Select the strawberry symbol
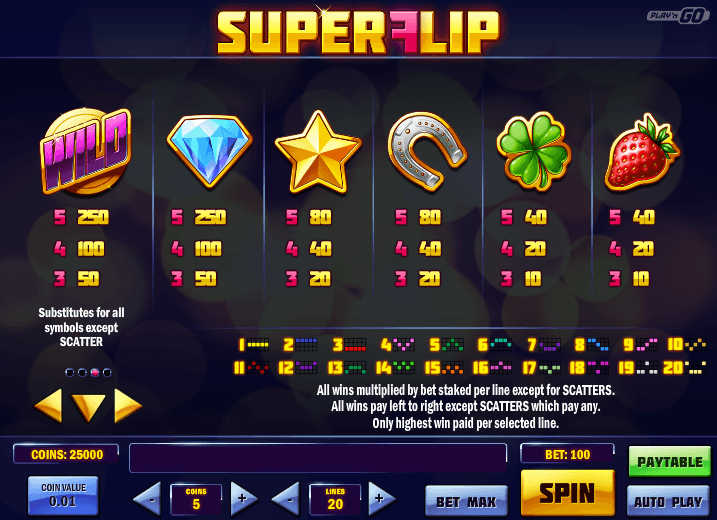 pos(642,152)
